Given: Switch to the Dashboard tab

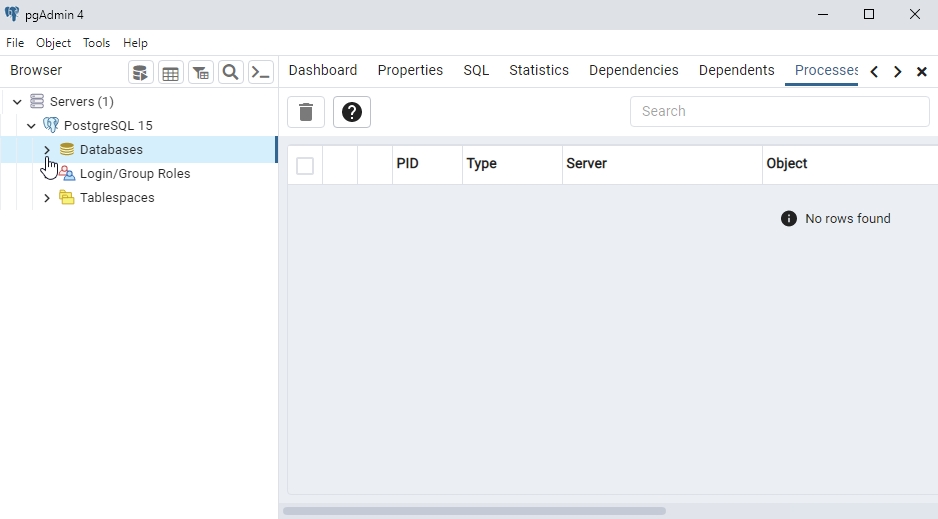Looking at the screenshot, I should pos(322,70).
